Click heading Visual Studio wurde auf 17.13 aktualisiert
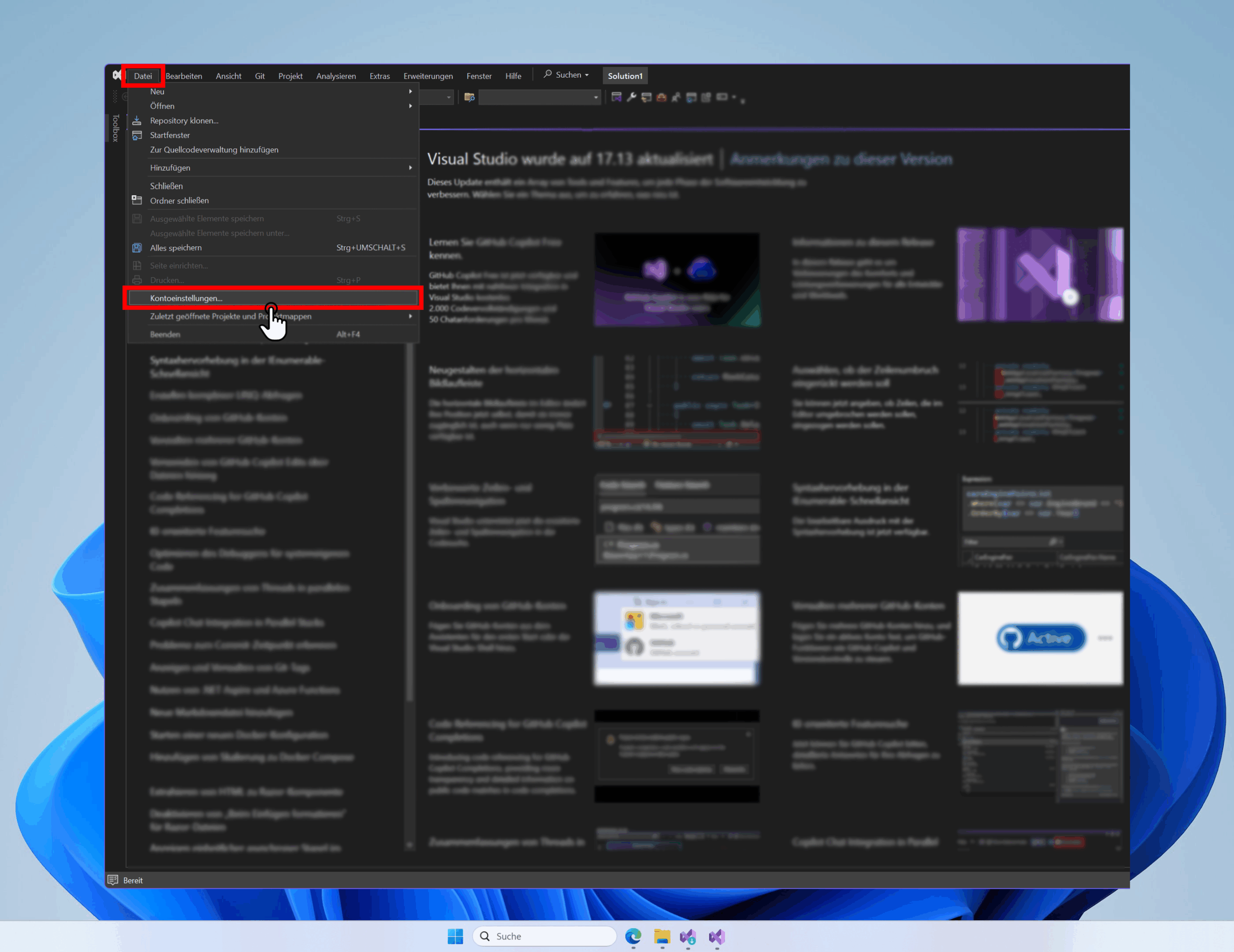Image resolution: width=1234 pixels, height=952 pixels. pos(570,160)
